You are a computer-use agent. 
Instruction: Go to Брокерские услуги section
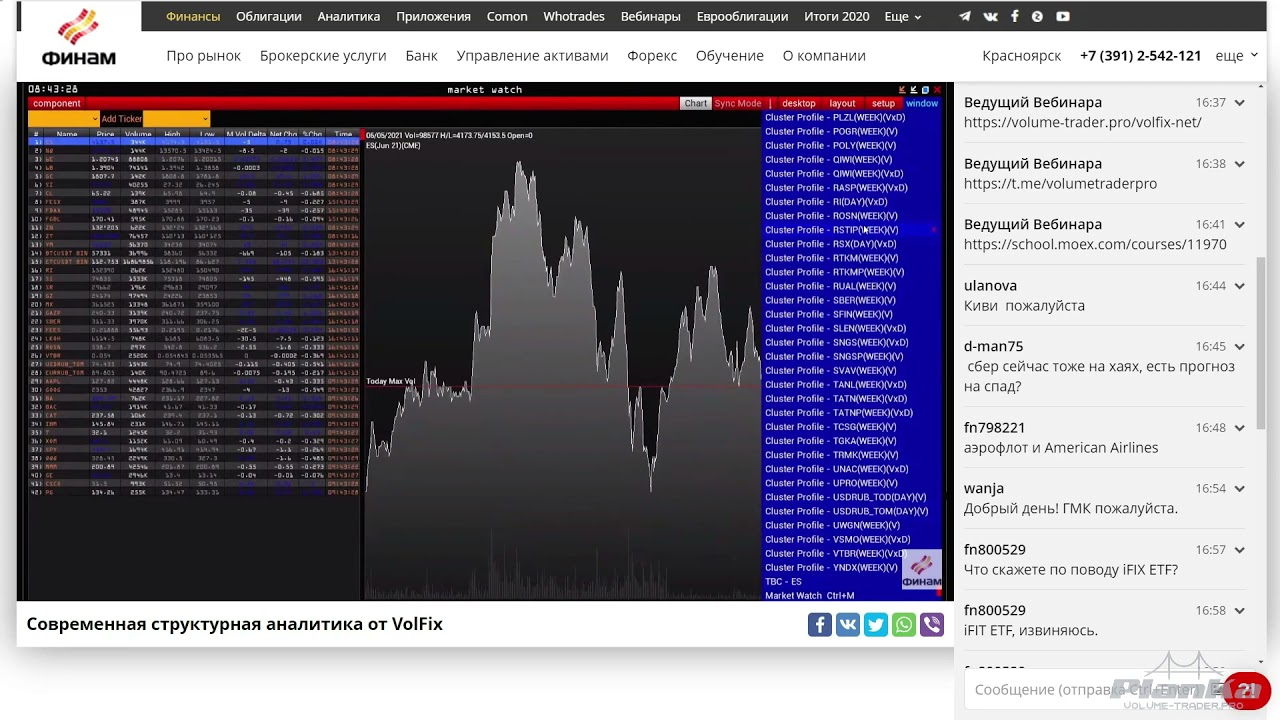point(323,55)
